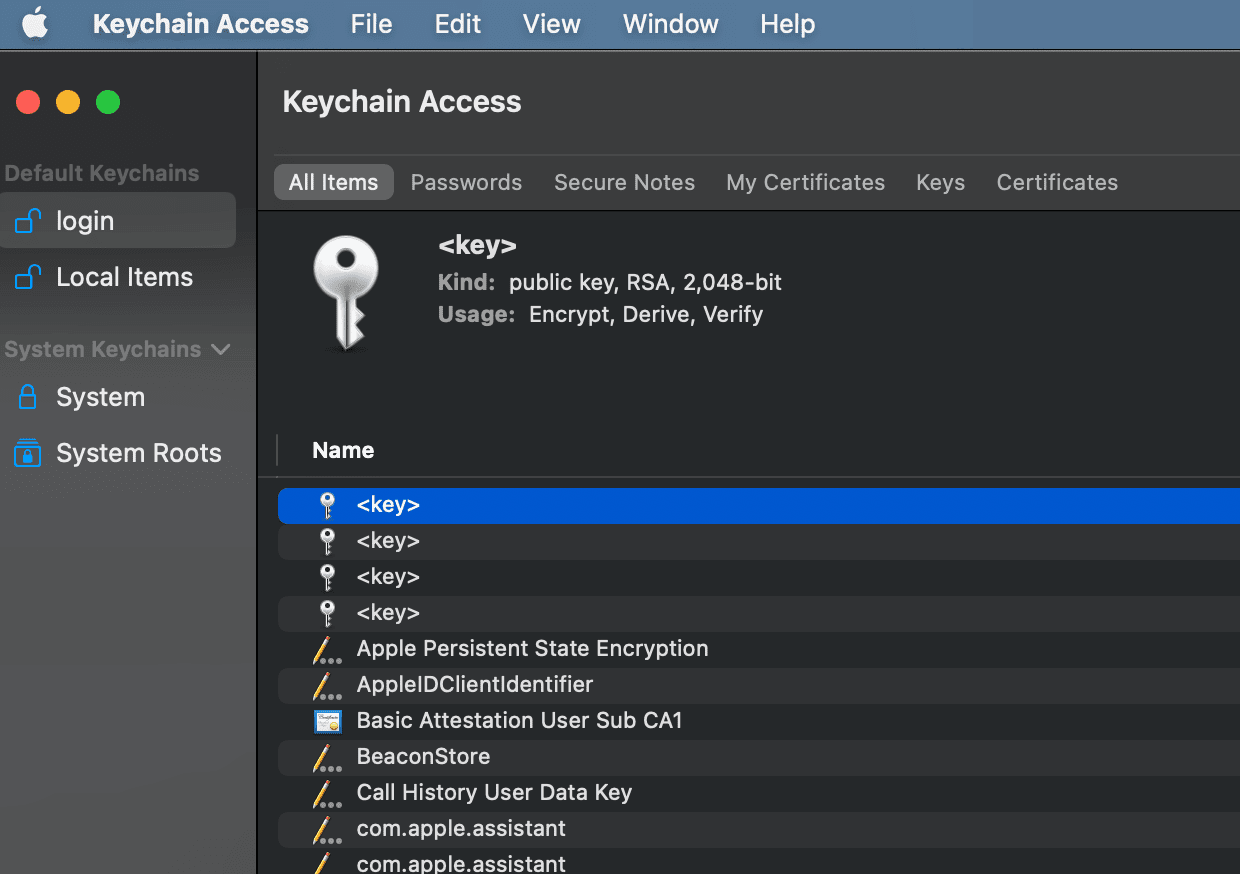Open the Window menu
The height and width of the screenshot is (874, 1240).
pos(670,23)
